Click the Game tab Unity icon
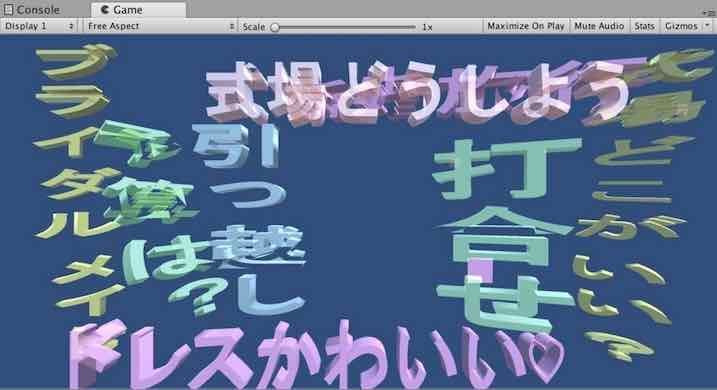The image size is (717, 390). pos(105,10)
